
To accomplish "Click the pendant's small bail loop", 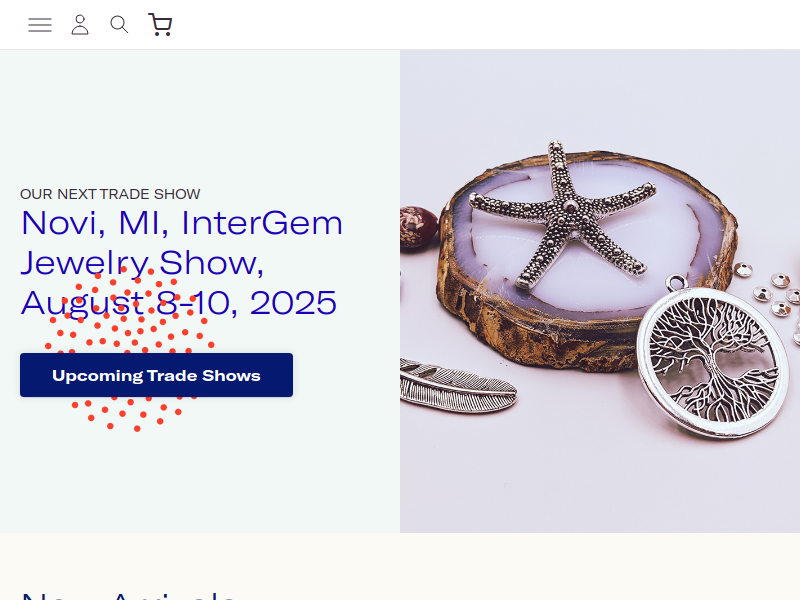I will click(x=676, y=282).
